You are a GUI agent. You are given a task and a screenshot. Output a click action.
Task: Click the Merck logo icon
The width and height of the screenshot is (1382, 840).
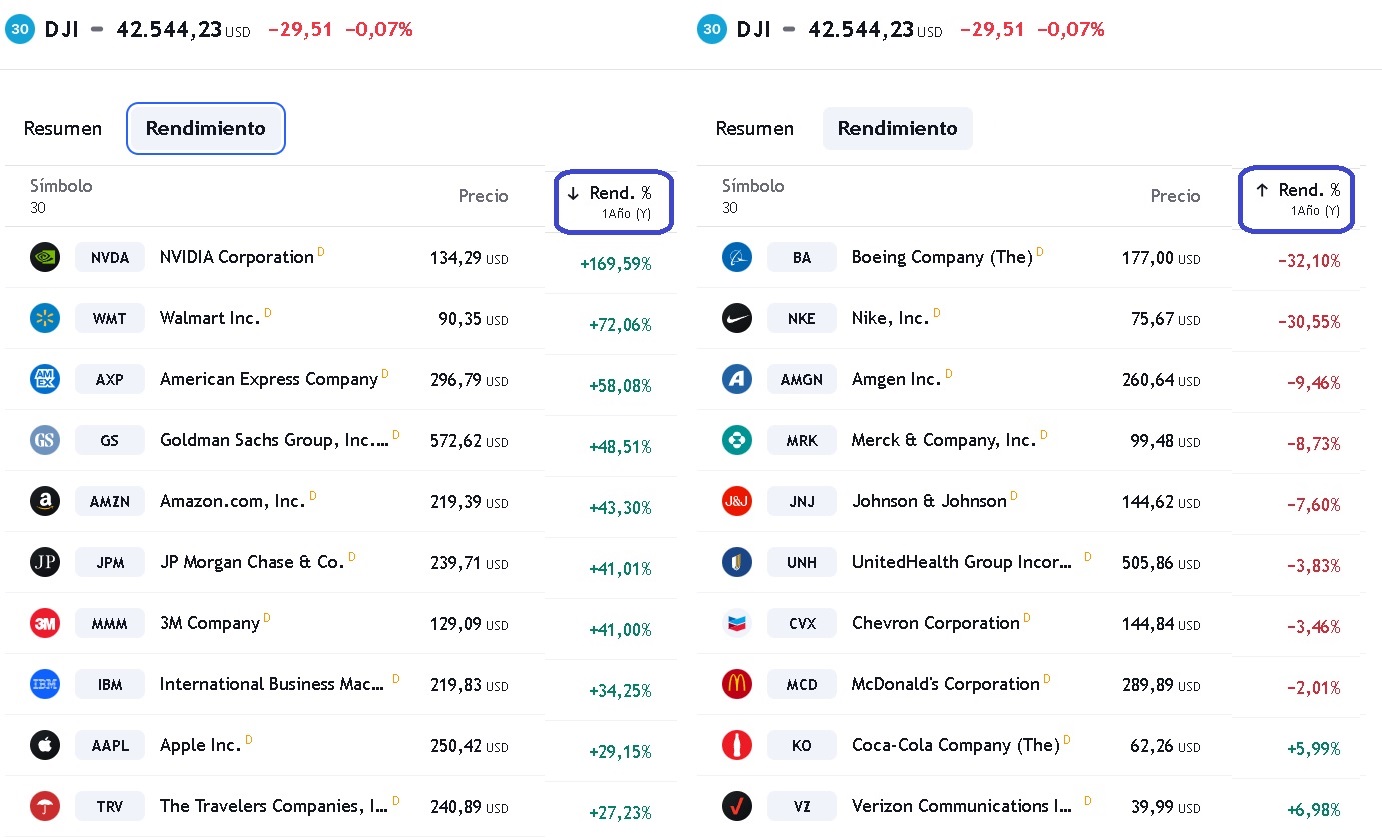click(737, 440)
